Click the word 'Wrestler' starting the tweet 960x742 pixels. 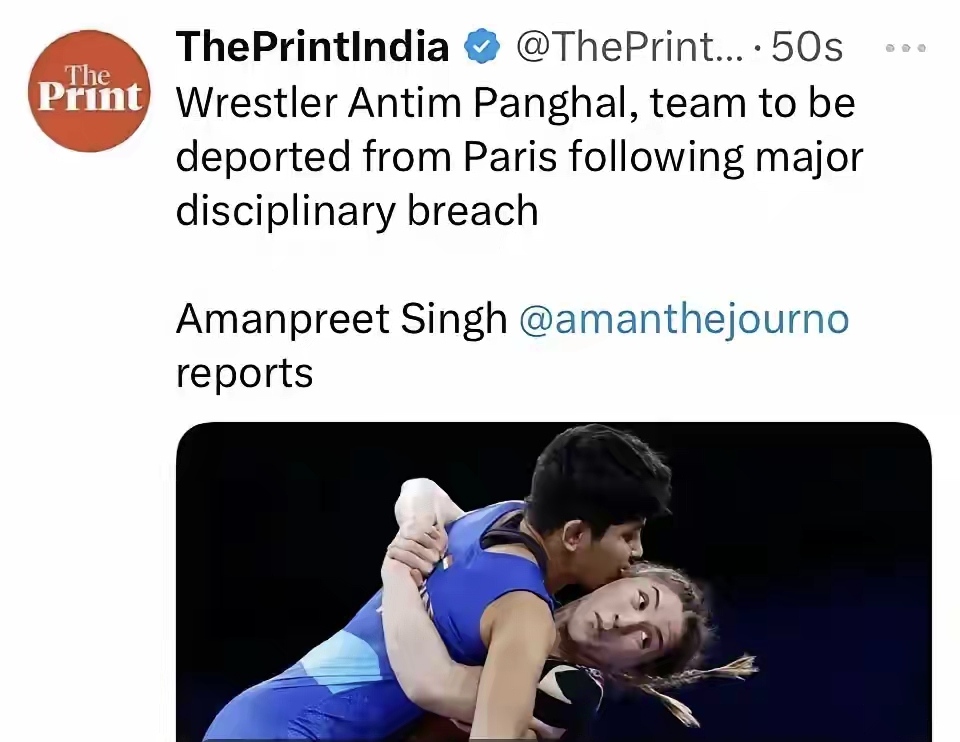(257, 102)
